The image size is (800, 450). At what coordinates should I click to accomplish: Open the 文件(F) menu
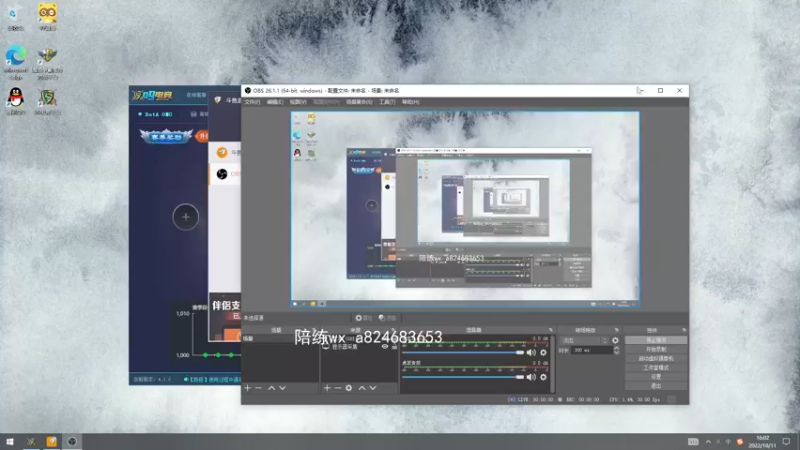pyautogui.click(x=252, y=102)
